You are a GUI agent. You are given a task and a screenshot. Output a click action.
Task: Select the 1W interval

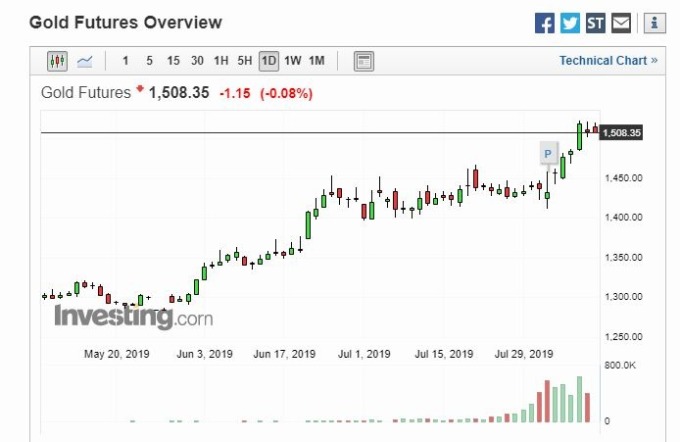pyautogui.click(x=293, y=61)
